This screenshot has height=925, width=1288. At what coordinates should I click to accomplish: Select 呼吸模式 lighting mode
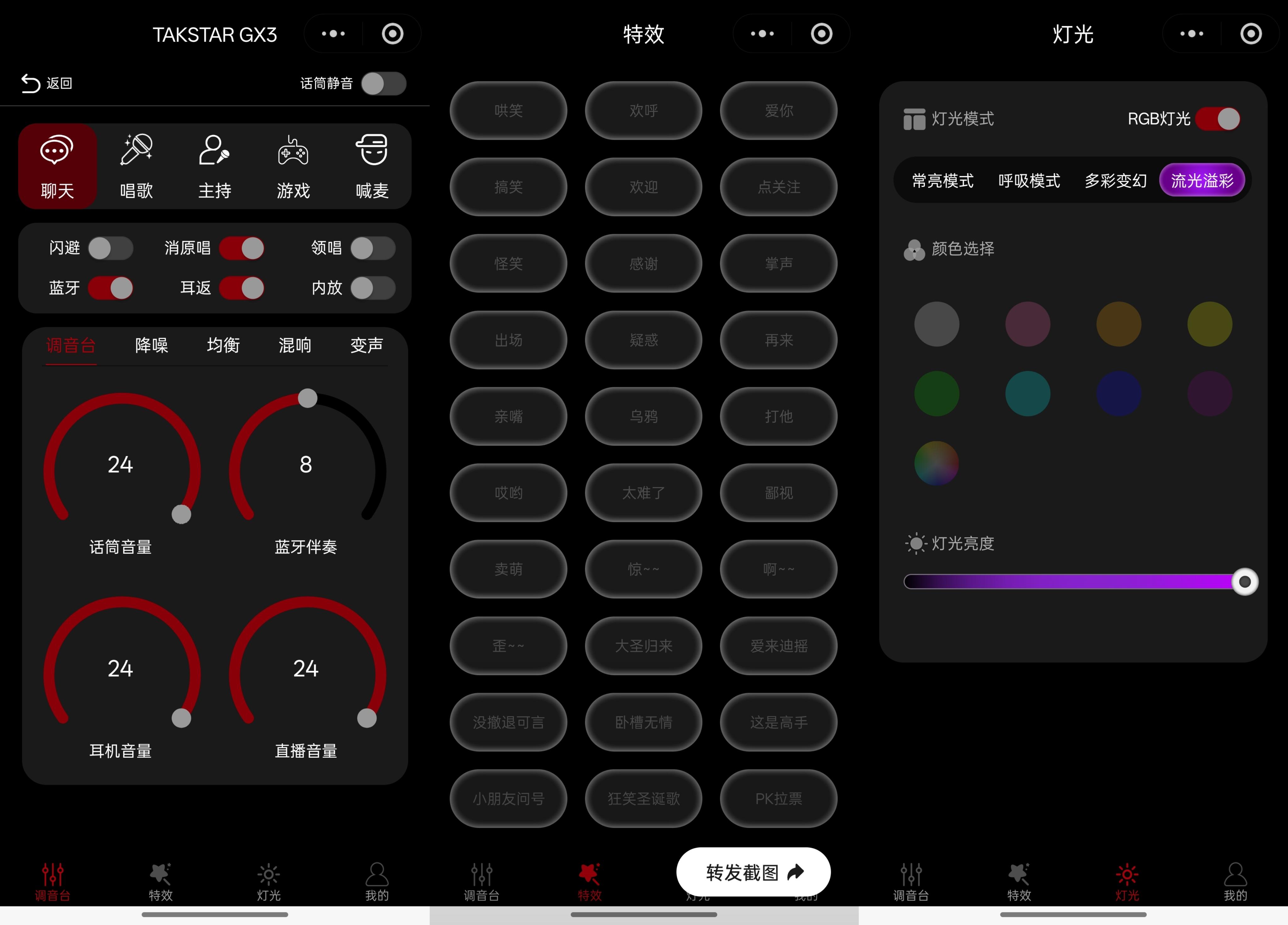(x=1029, y=180)
